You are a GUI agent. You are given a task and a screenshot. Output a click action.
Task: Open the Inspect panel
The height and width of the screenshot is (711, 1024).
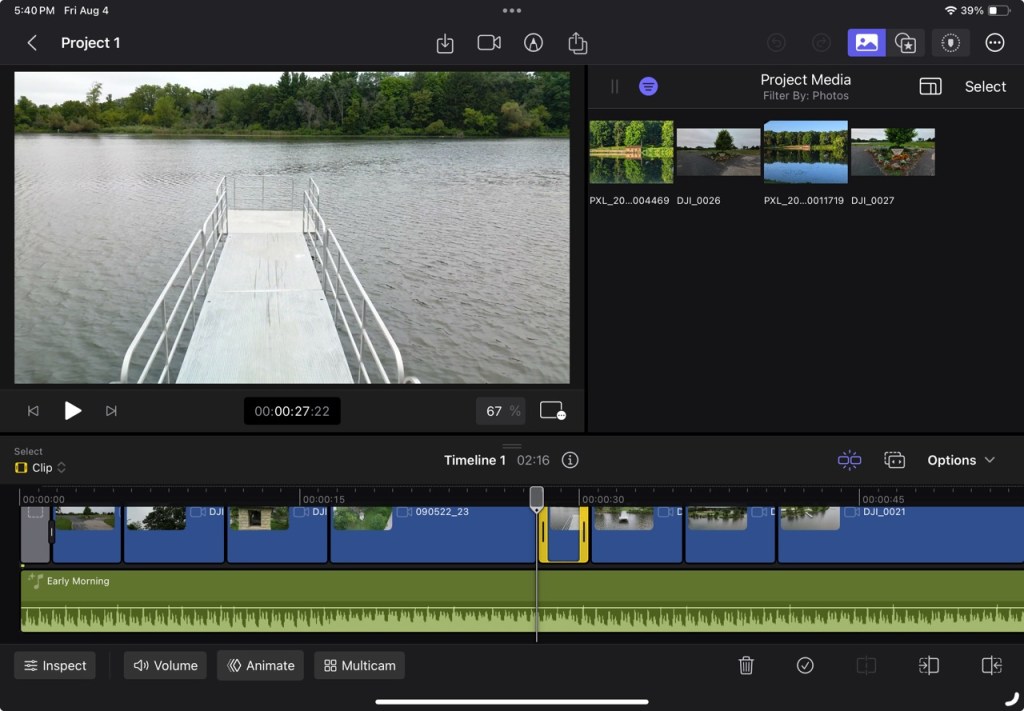click(55, 665)
